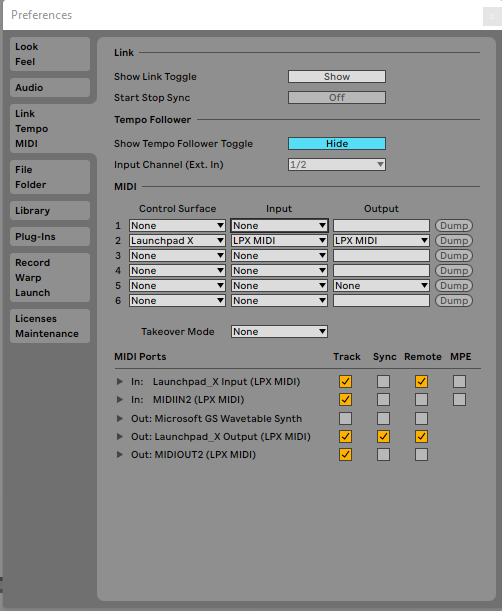The width and height of the screenshot is (502, 611).
Task: Open Control Surface dropdown in row 4
Action: point(177,270)
